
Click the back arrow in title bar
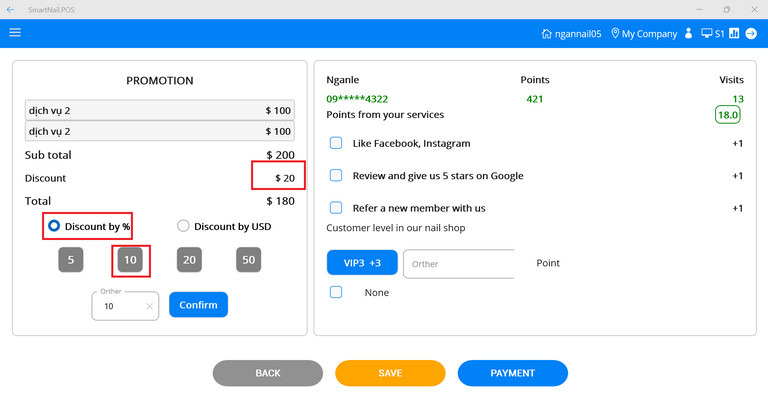point(10,8)
